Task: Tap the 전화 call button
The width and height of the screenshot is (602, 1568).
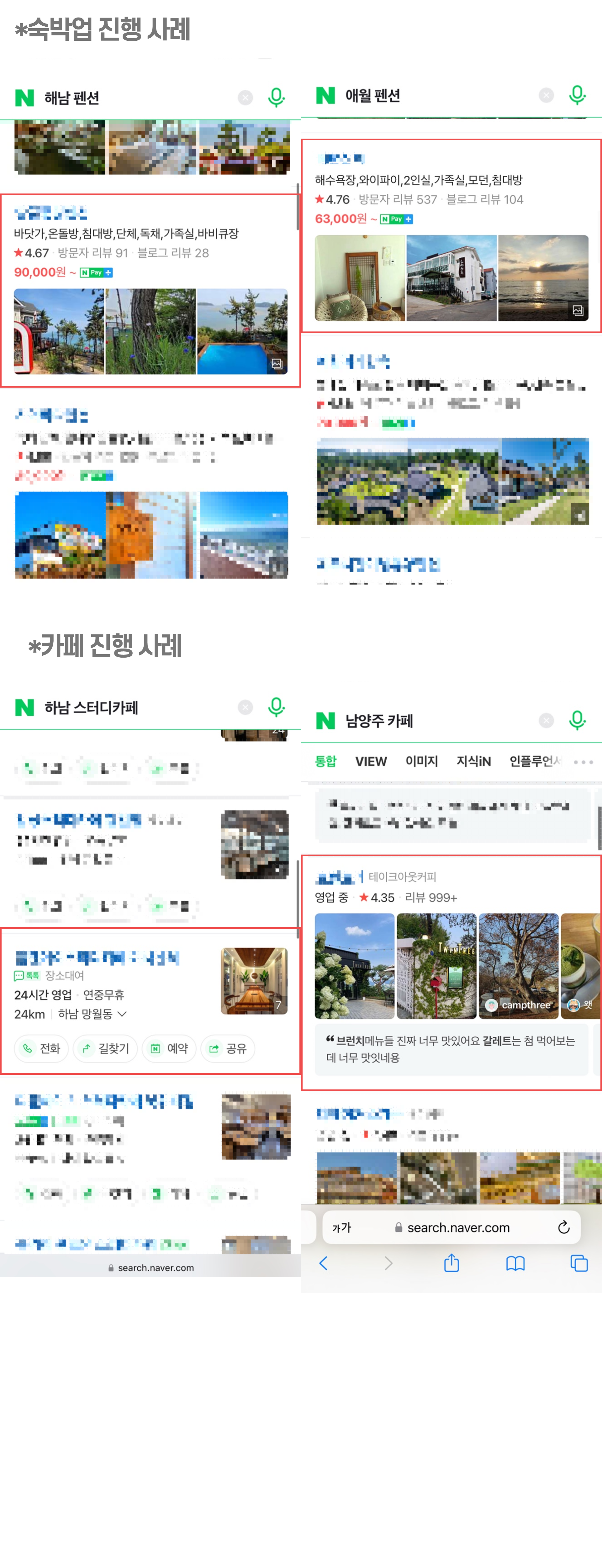Action: [41, 1048]
